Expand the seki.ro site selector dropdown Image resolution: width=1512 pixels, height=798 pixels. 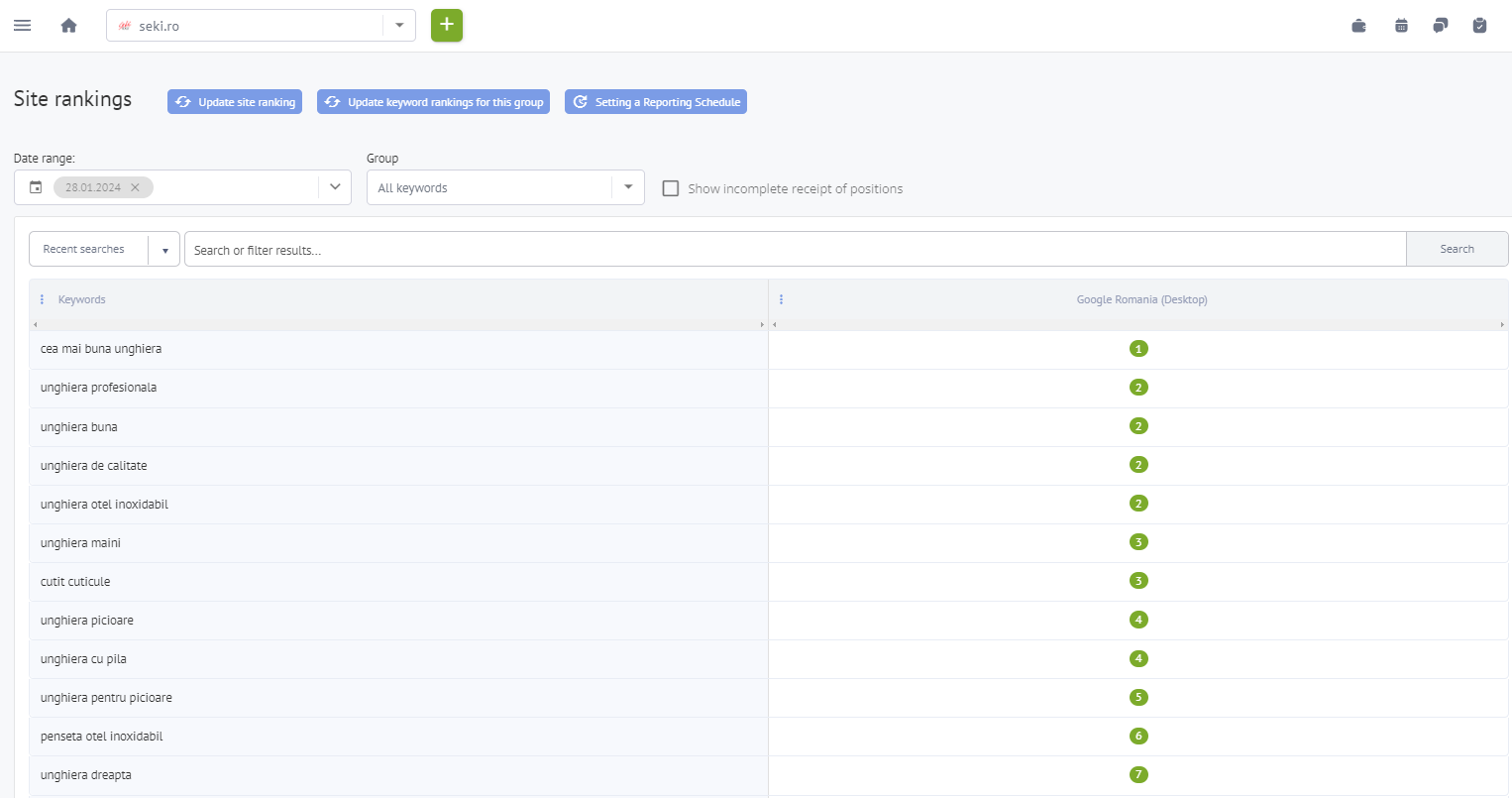(x=399, y=26)
